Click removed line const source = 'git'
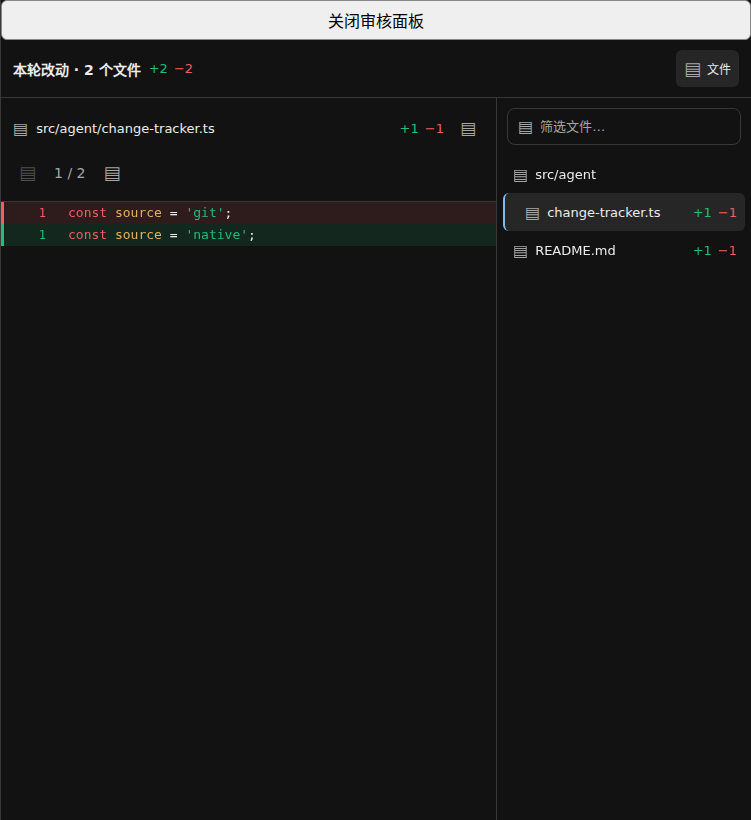This screenshot has height=820, width=751. coord(249,213)
